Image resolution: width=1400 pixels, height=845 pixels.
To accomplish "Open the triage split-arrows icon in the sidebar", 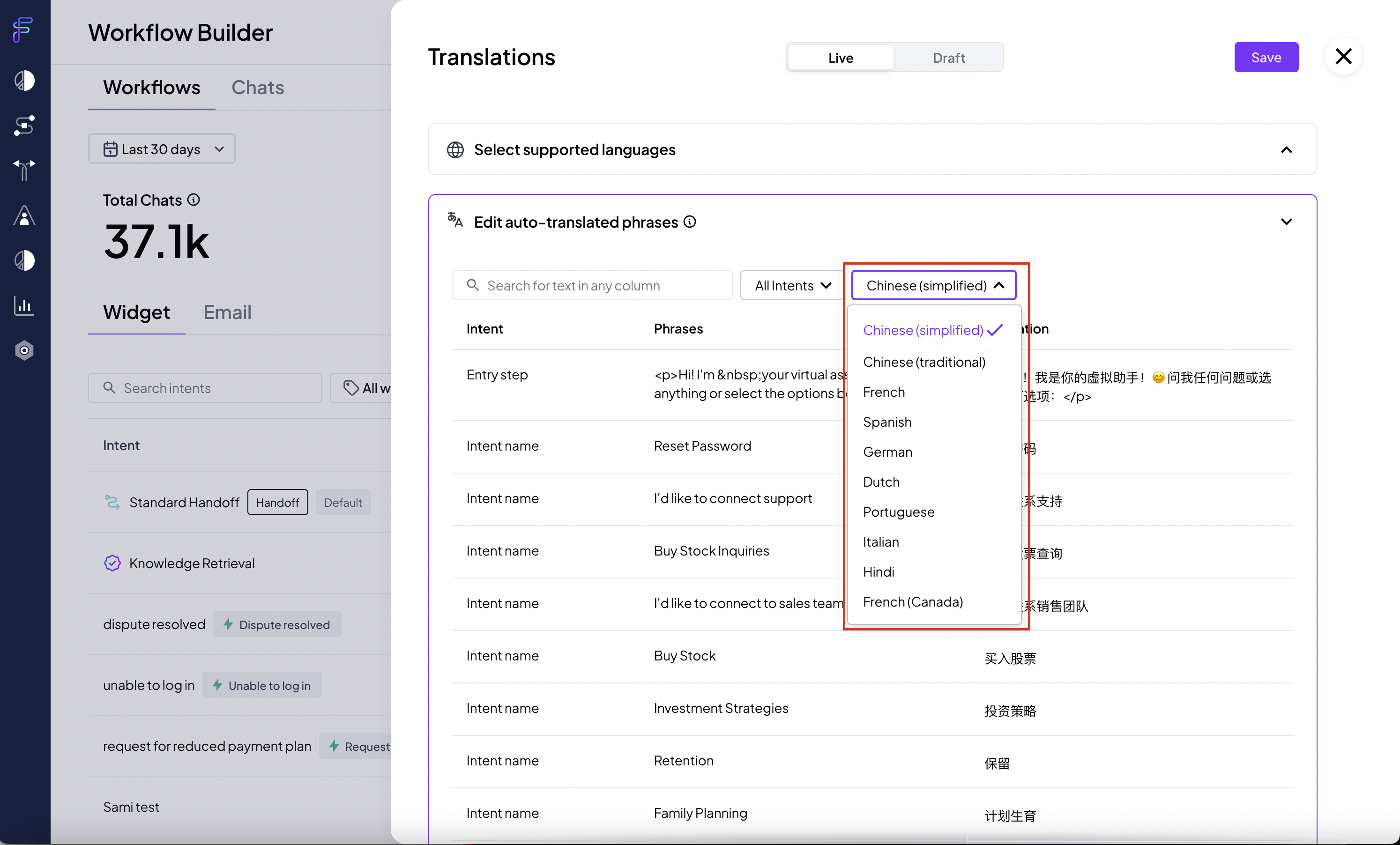I will tap(24, 170).
